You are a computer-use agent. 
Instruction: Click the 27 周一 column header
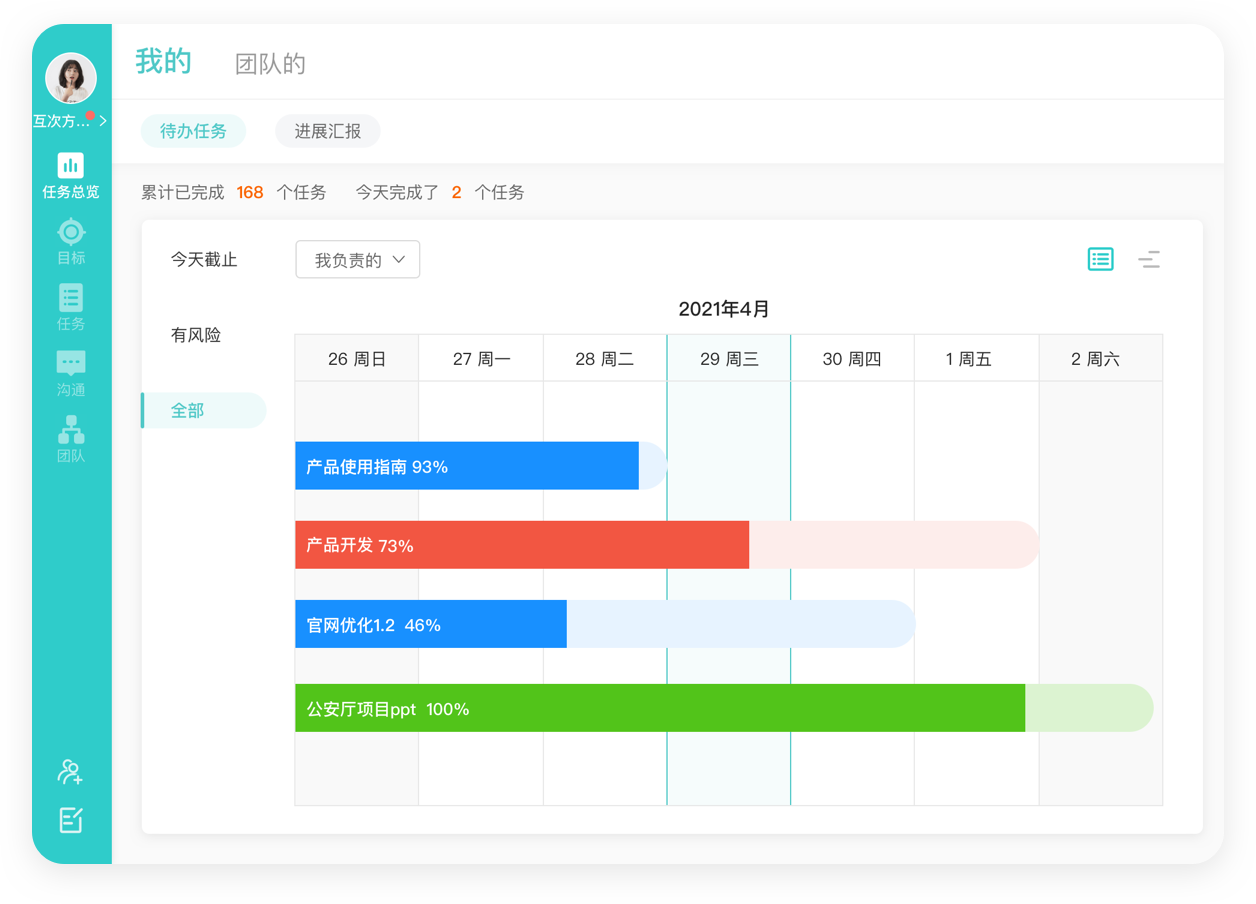click(x=481, y=358)
